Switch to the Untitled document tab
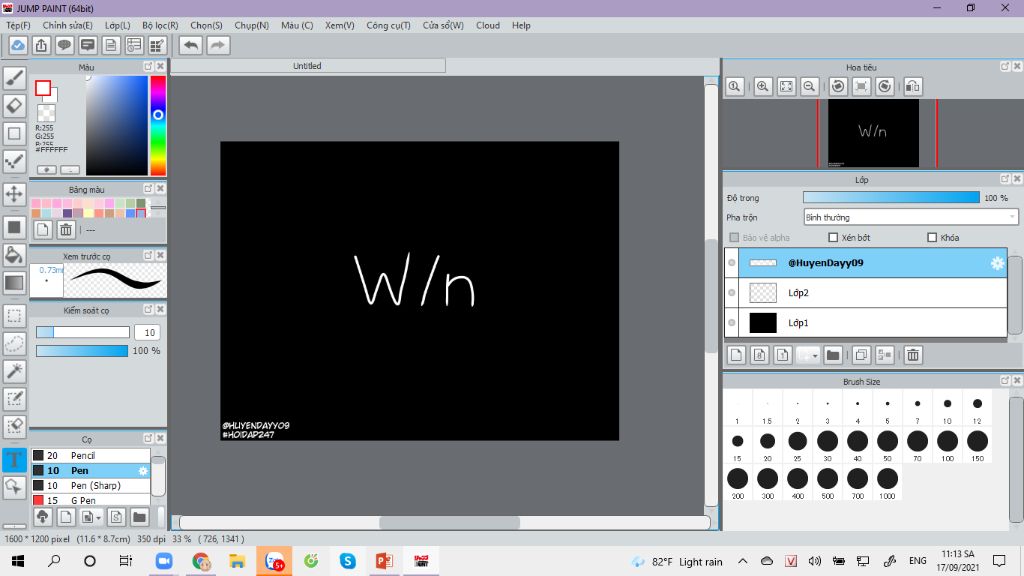This screenshot has height=576, width=1024. [307, 66]
